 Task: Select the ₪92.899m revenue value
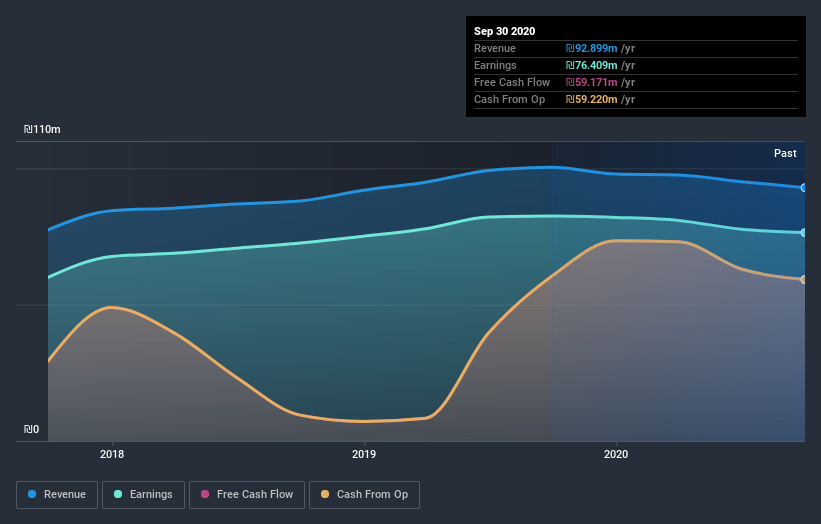[591, 48]
